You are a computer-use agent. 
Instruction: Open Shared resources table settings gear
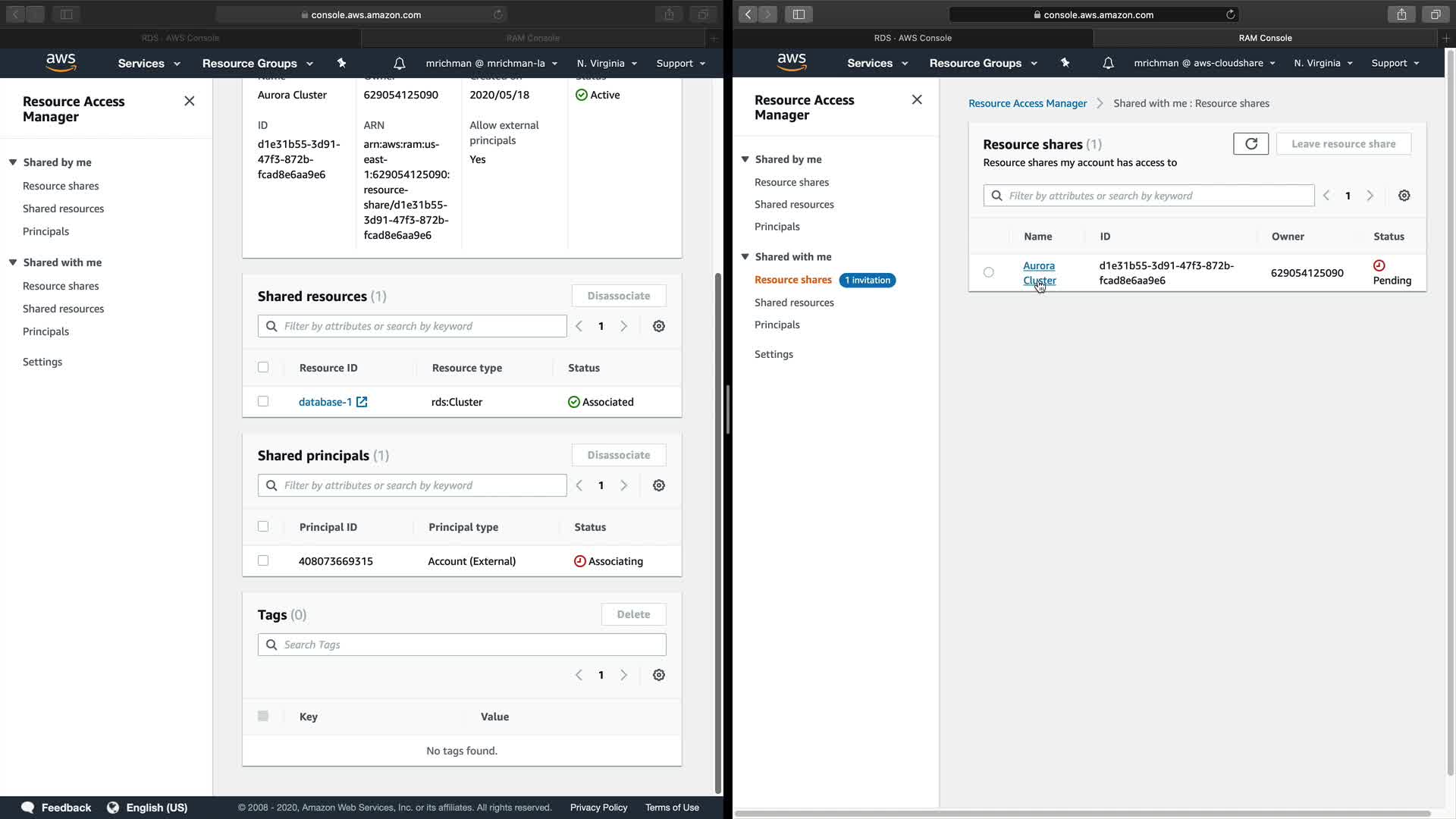click(658, 326)
